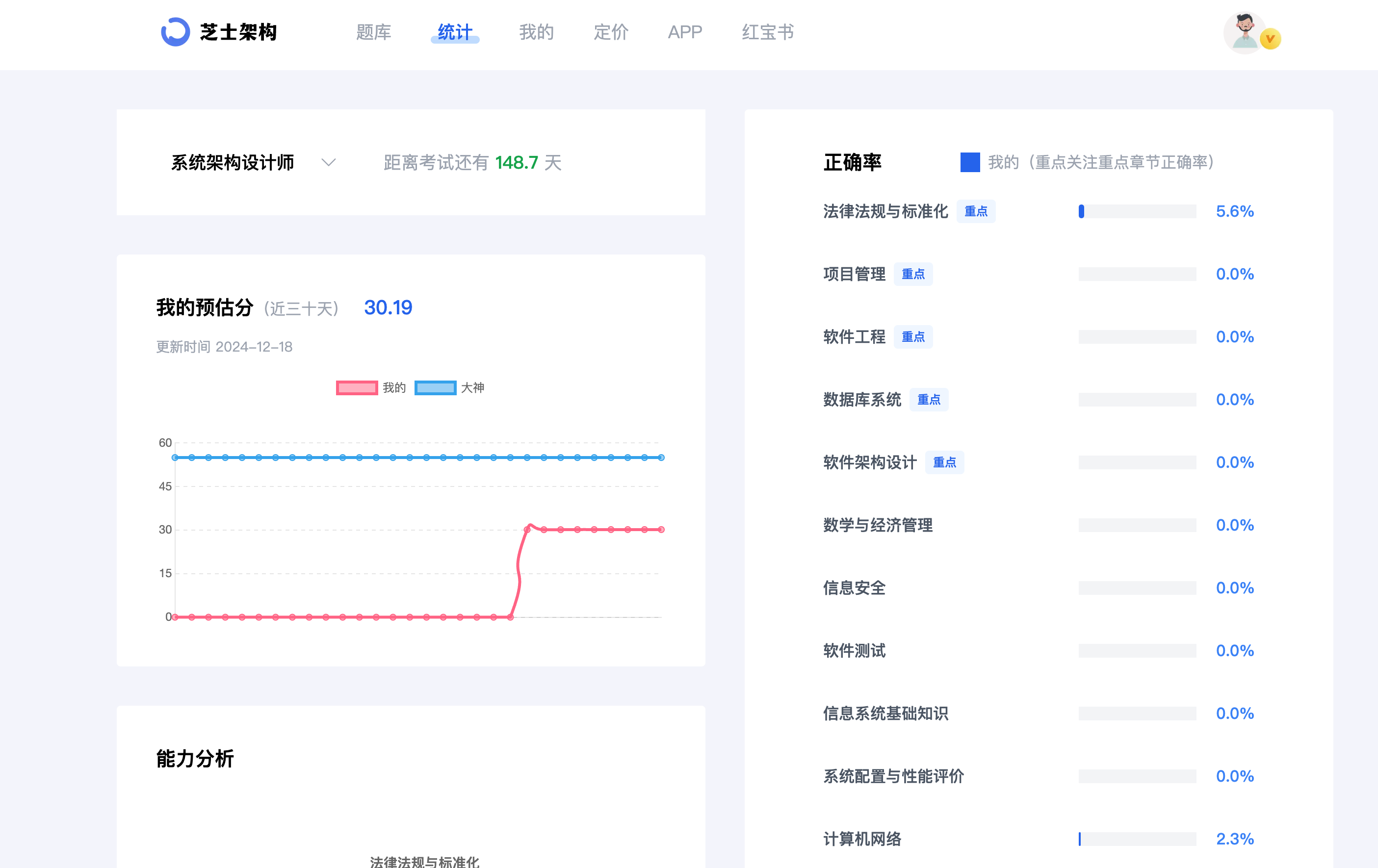Click the 更新时间 2024-12-18 text
1378x868 pixels.
pyautogui.click(x=224, y=347)
